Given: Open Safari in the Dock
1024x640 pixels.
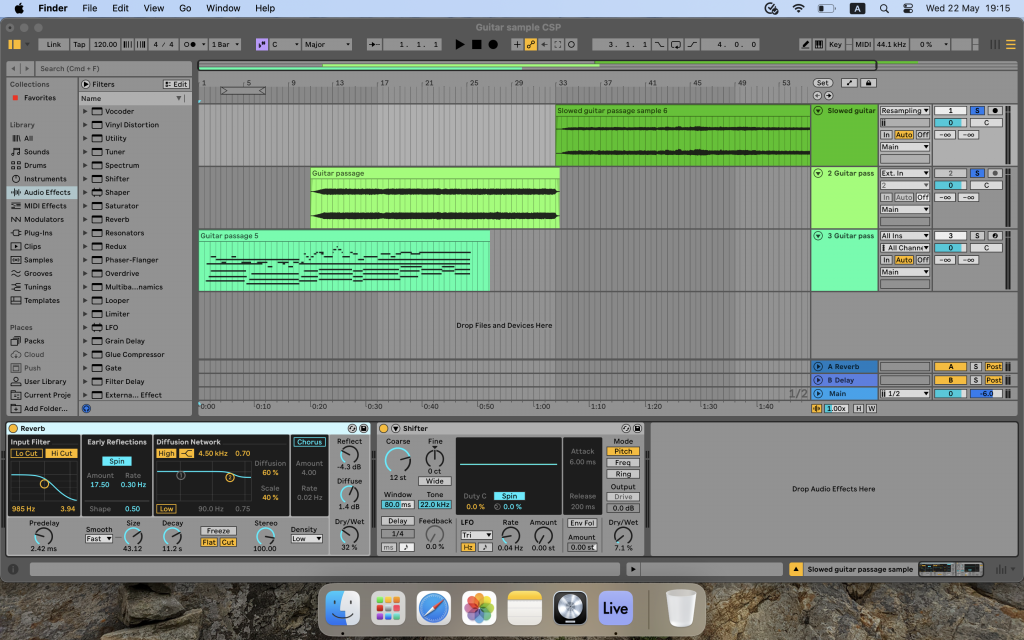Looking at the screenshot, I should click(x=434, y=608).
